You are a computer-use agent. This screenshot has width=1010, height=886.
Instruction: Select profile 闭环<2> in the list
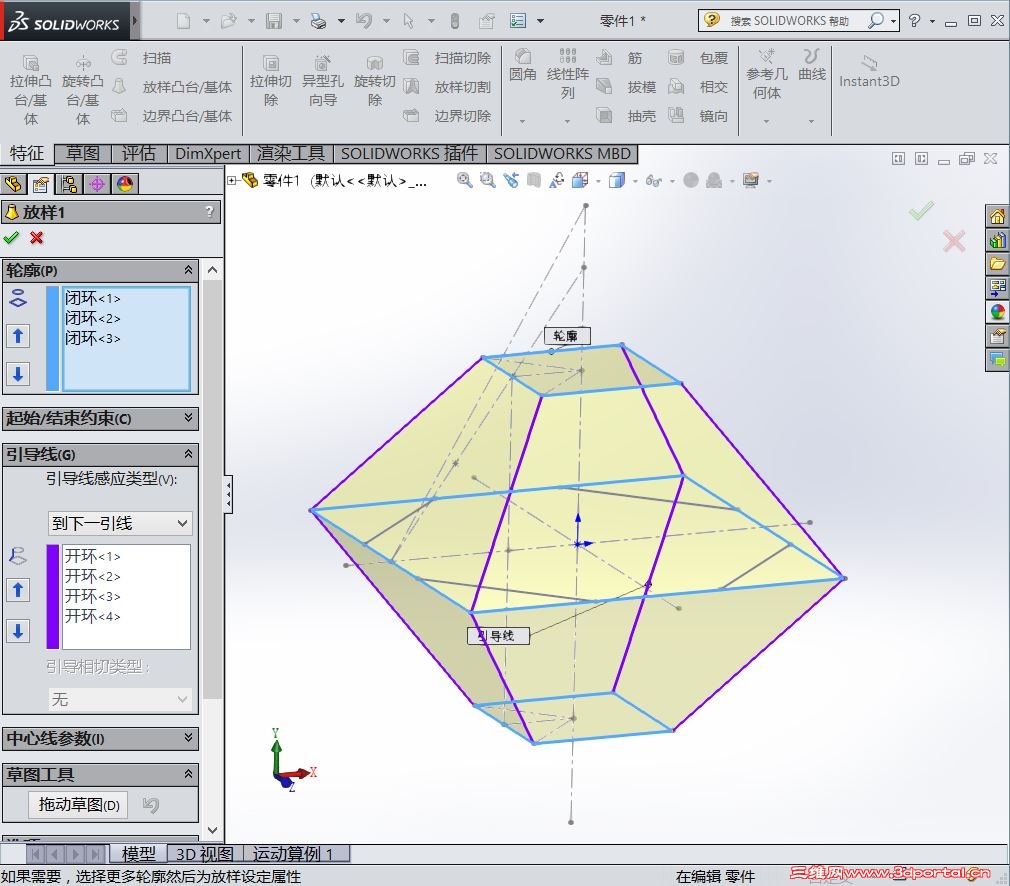coord(93,318)
